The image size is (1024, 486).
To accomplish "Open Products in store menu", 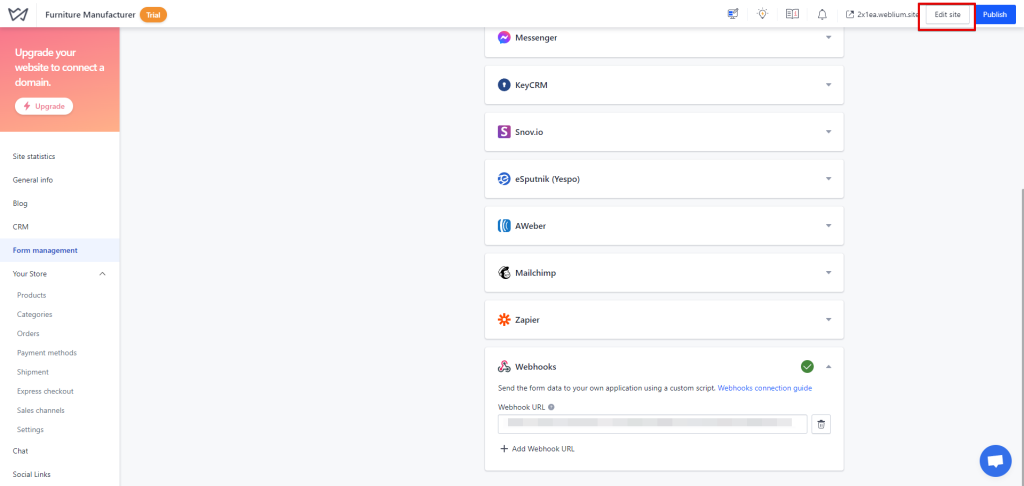I will click(x=32, y=295).
